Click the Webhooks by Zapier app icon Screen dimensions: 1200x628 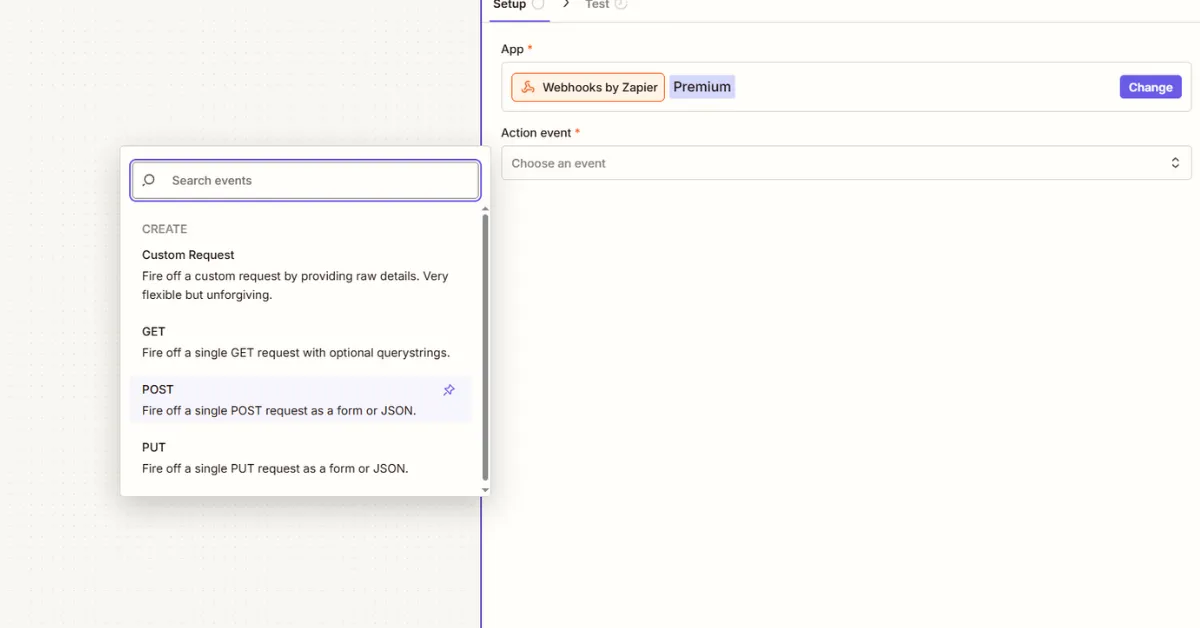click(x=527, y=87)
